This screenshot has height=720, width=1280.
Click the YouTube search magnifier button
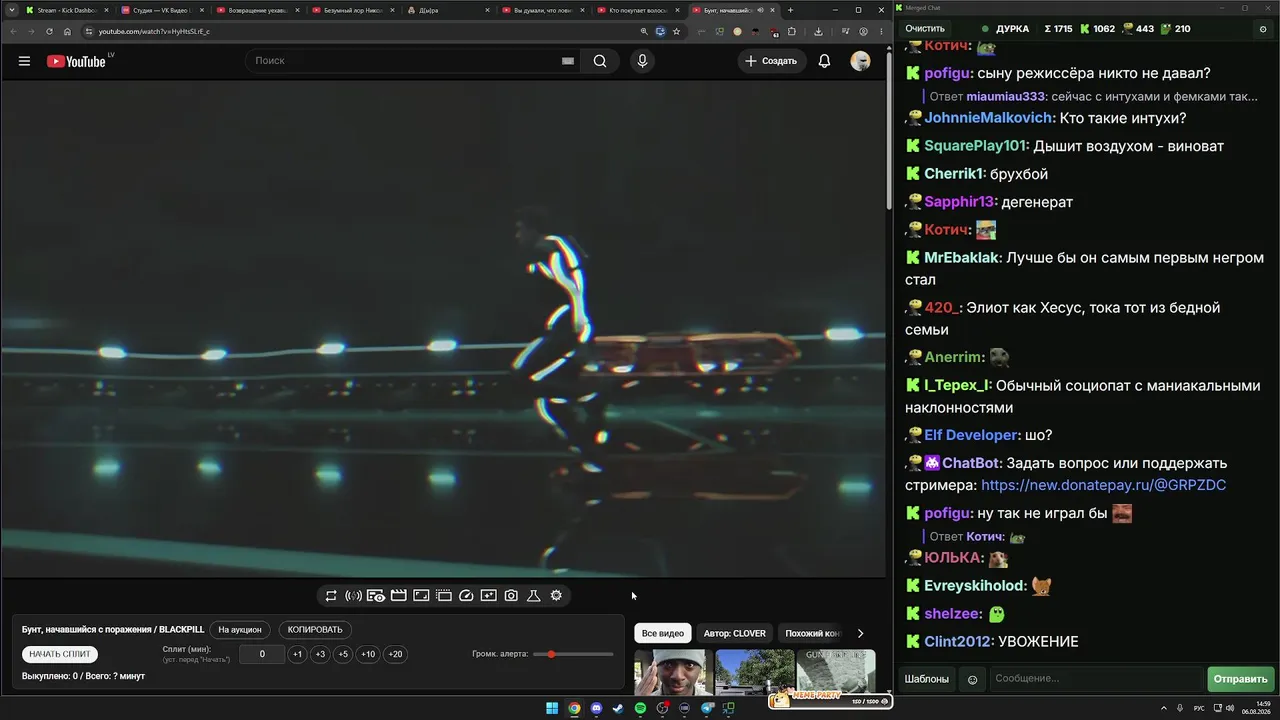pos(600,61)
